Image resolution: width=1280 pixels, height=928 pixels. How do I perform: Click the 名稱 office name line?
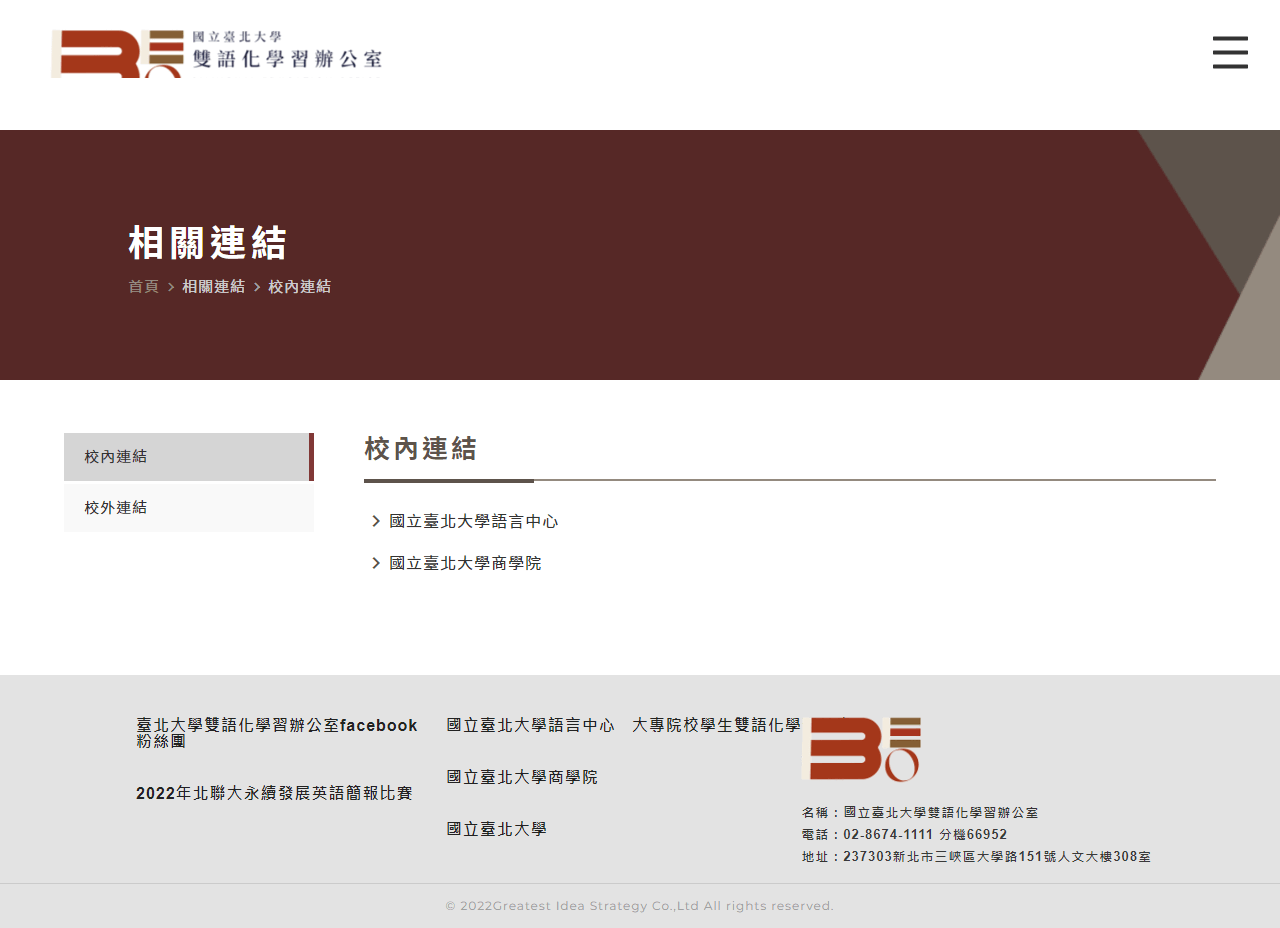(920, 813)
